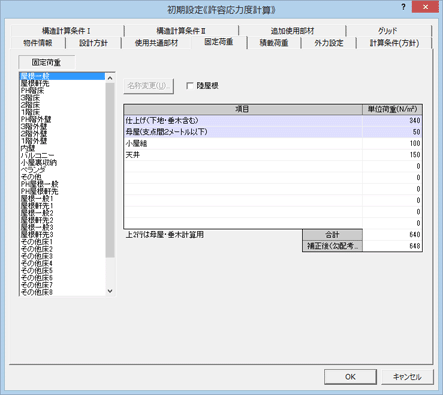
Task: Select バルコニー in the load list
Action: click(x=37, y=155)
